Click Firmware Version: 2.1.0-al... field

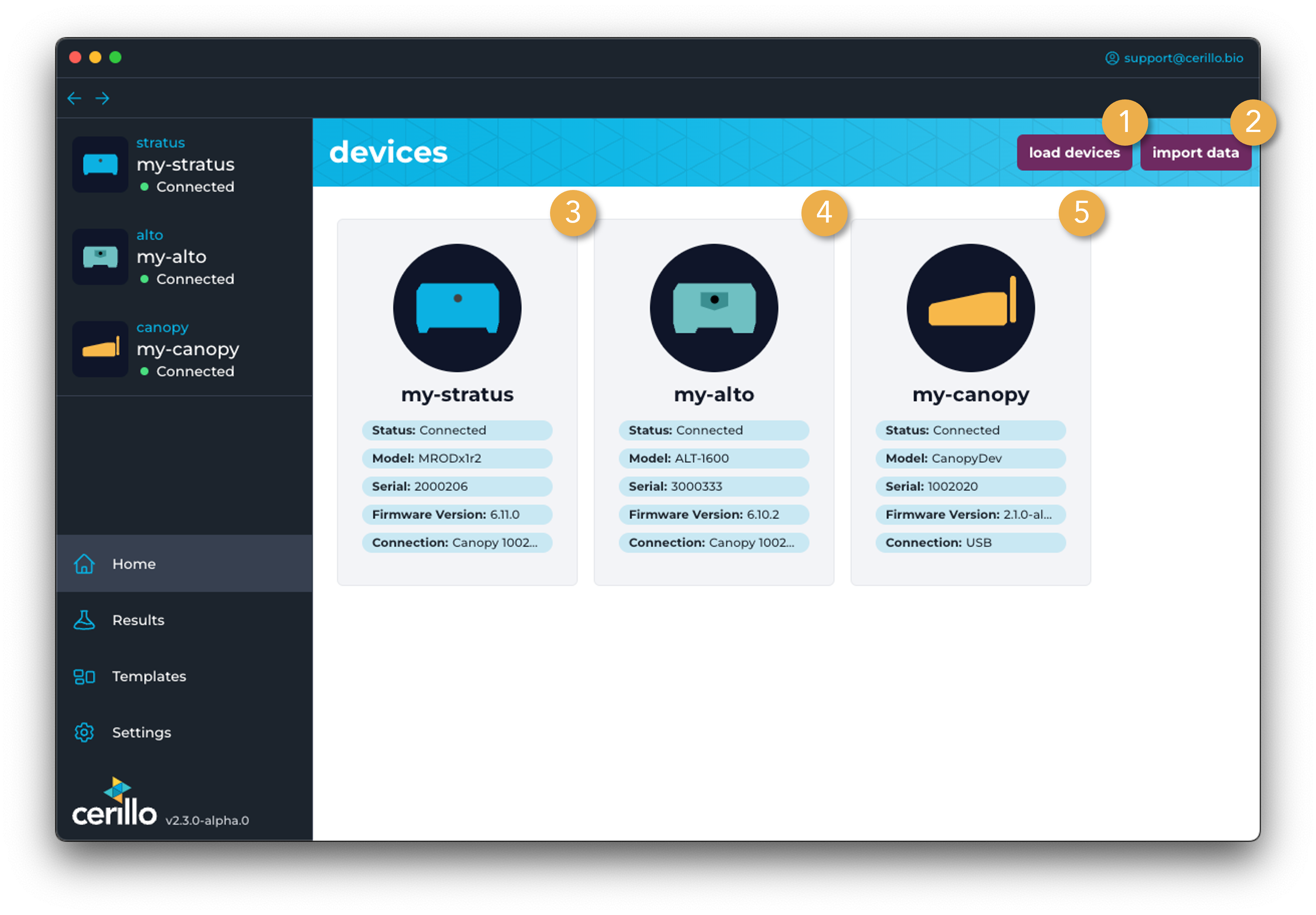(971, 515)
